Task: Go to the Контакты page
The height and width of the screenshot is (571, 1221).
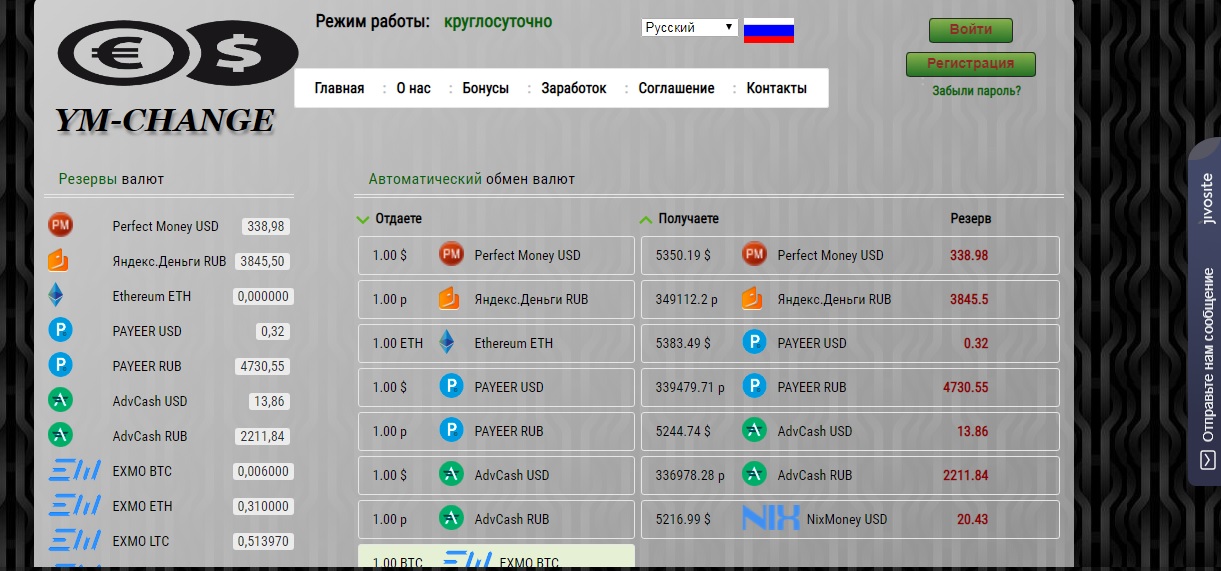Action: click(776, 88)
